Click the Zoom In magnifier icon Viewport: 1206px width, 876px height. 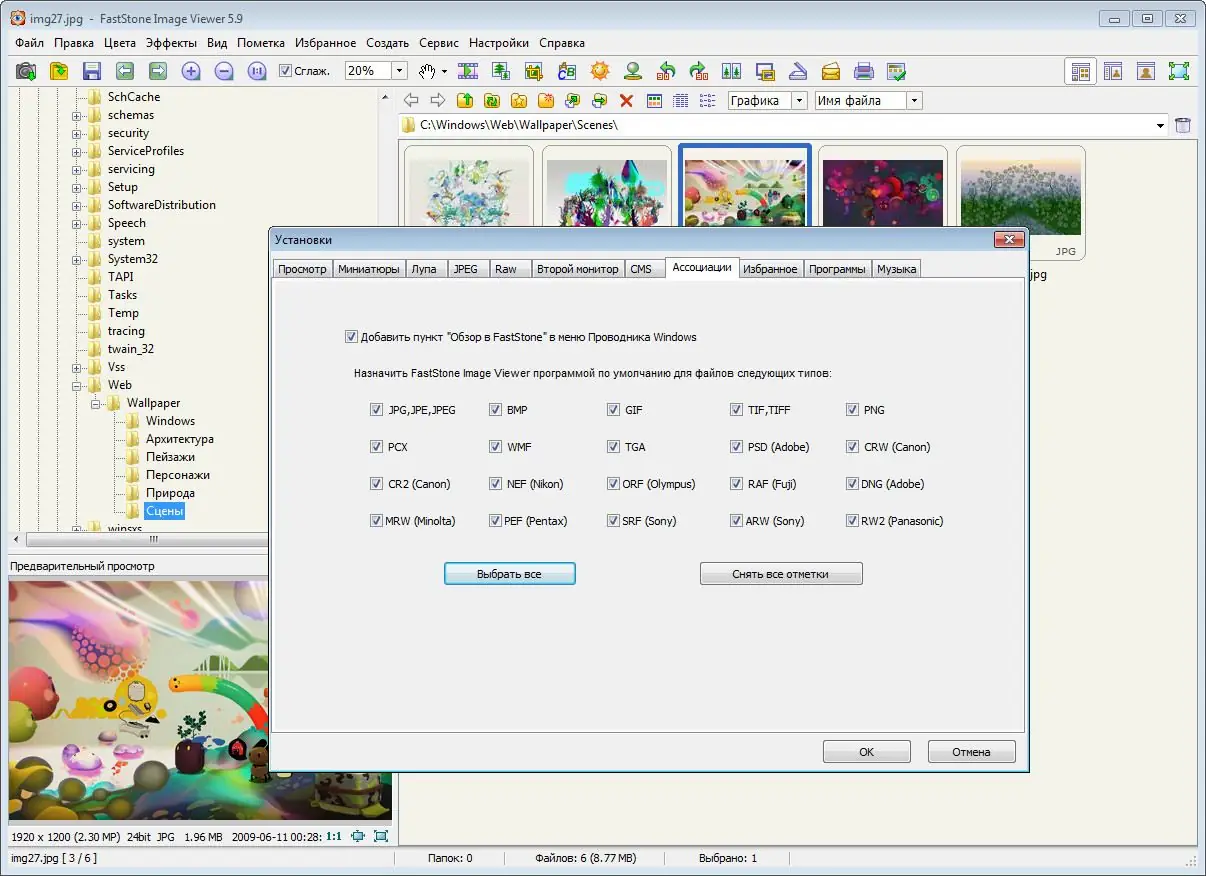pos(191,71)
